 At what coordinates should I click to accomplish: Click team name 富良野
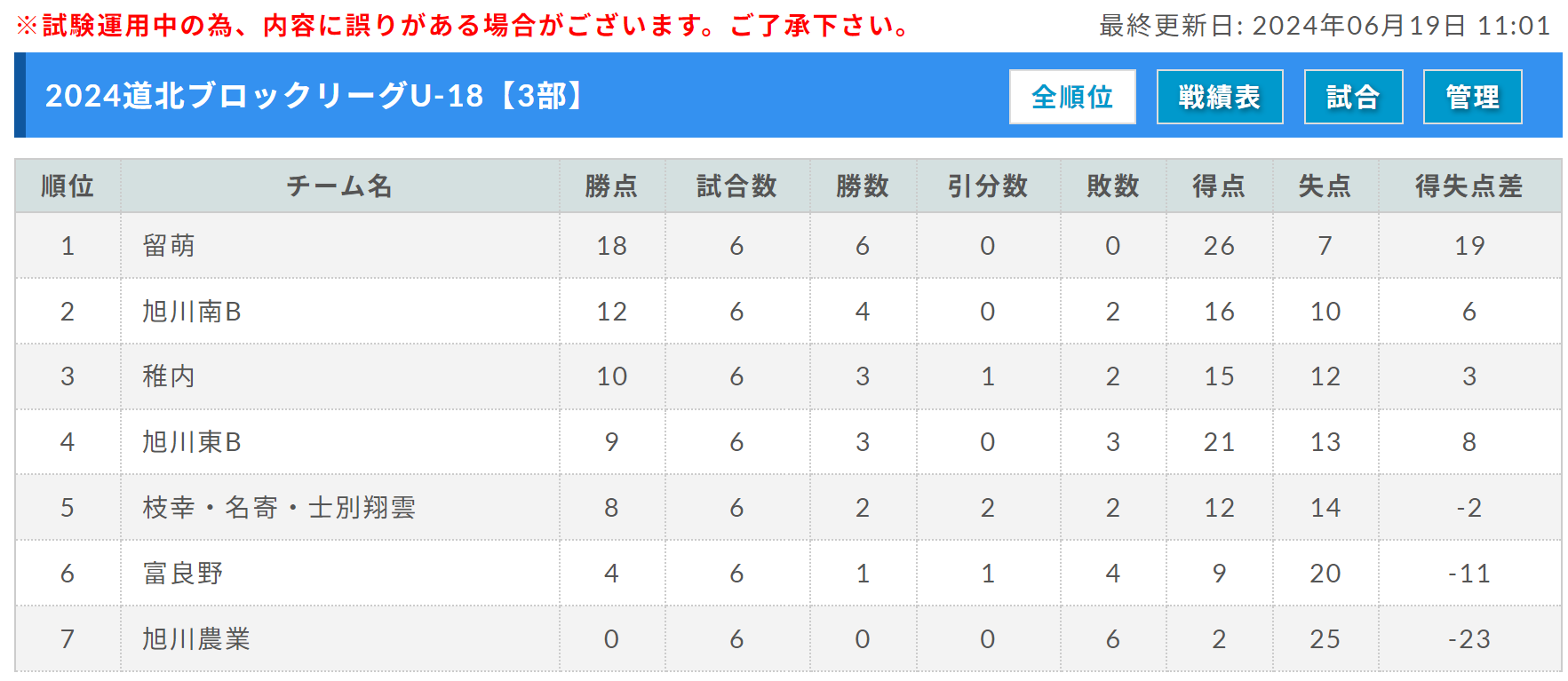pyautogui.click(x=183, y=574)
